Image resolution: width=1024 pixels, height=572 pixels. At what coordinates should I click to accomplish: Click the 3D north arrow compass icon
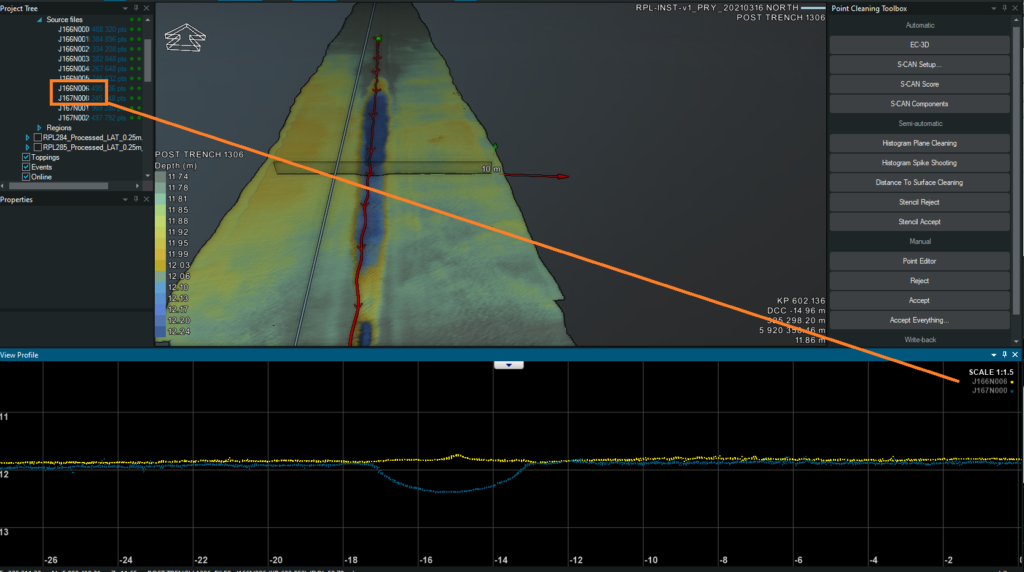[185, 38]
